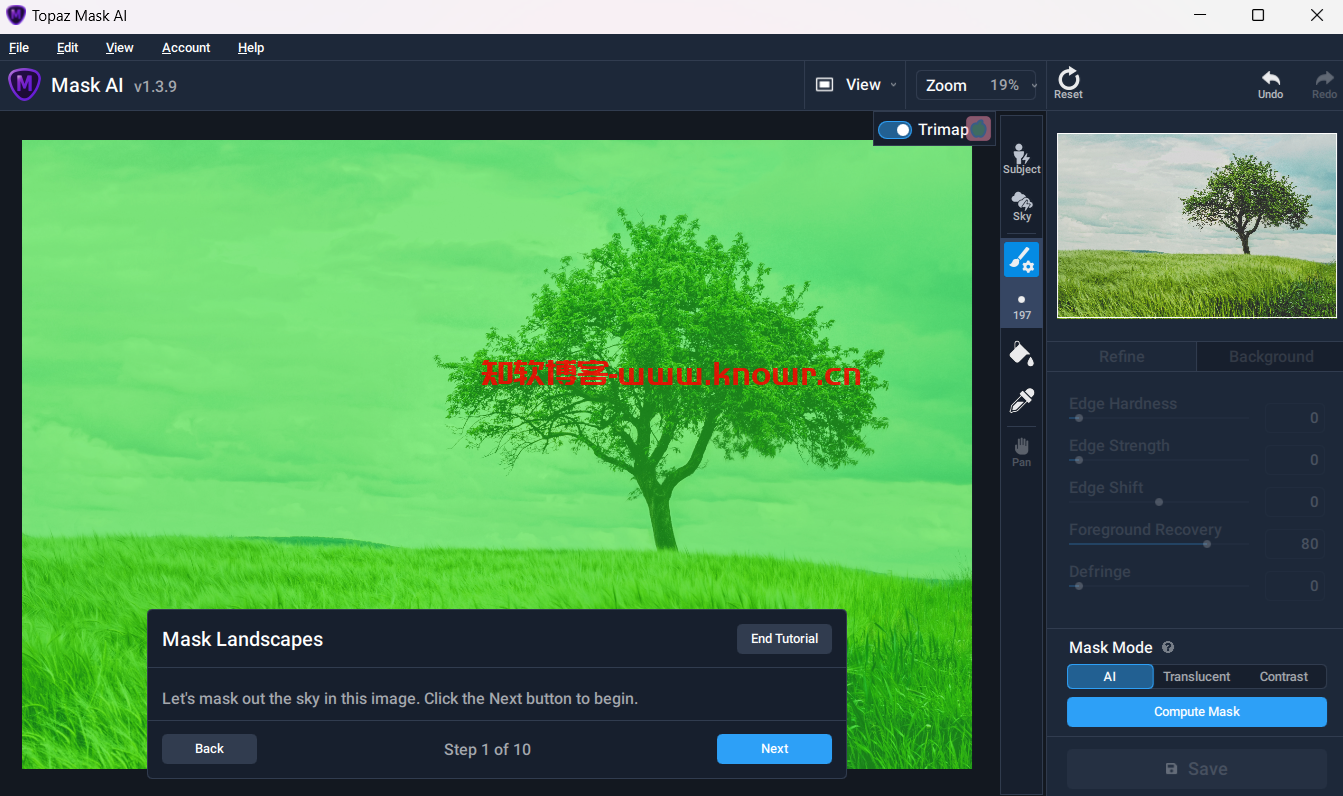
Task: Select the Sky auto-detect tool
Action: pos(1021,207)
